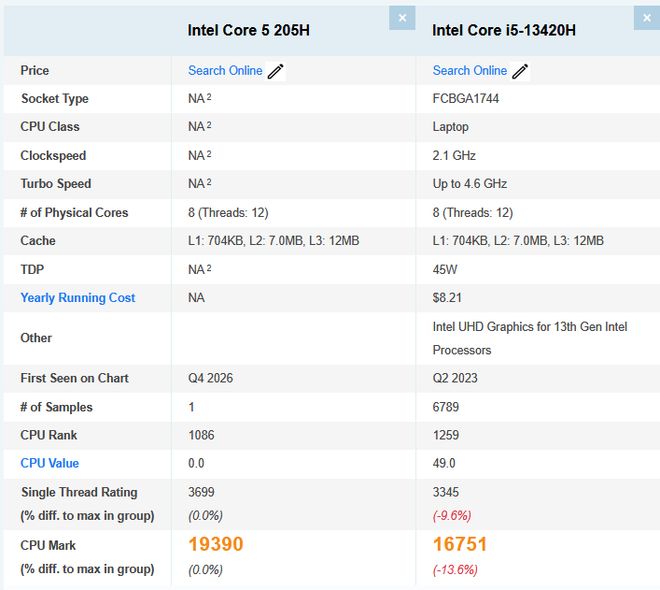Click the Q2 2023 first seen value

click(x=455, y=378)
